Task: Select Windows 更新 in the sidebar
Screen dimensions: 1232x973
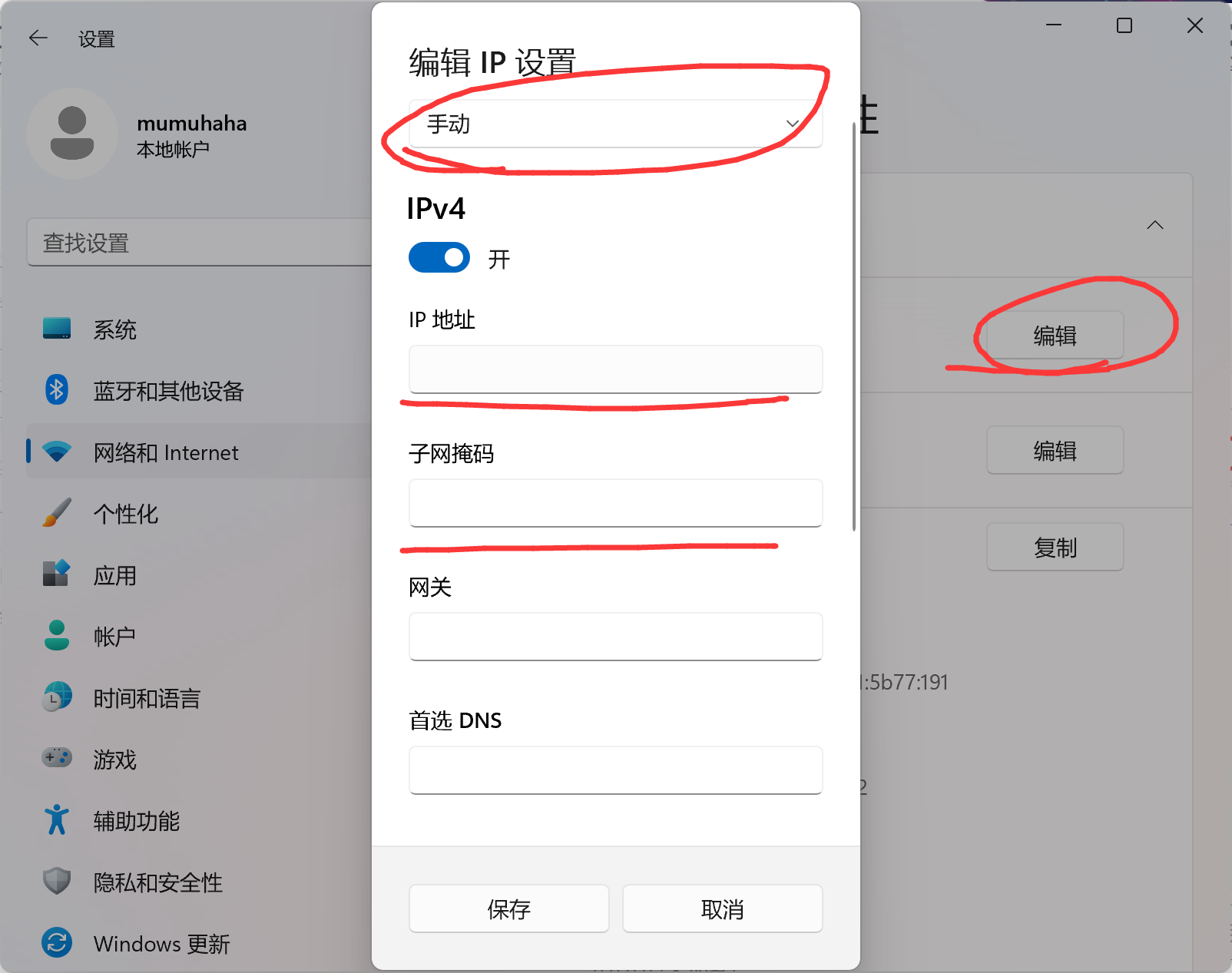Action: coord(161,943)
